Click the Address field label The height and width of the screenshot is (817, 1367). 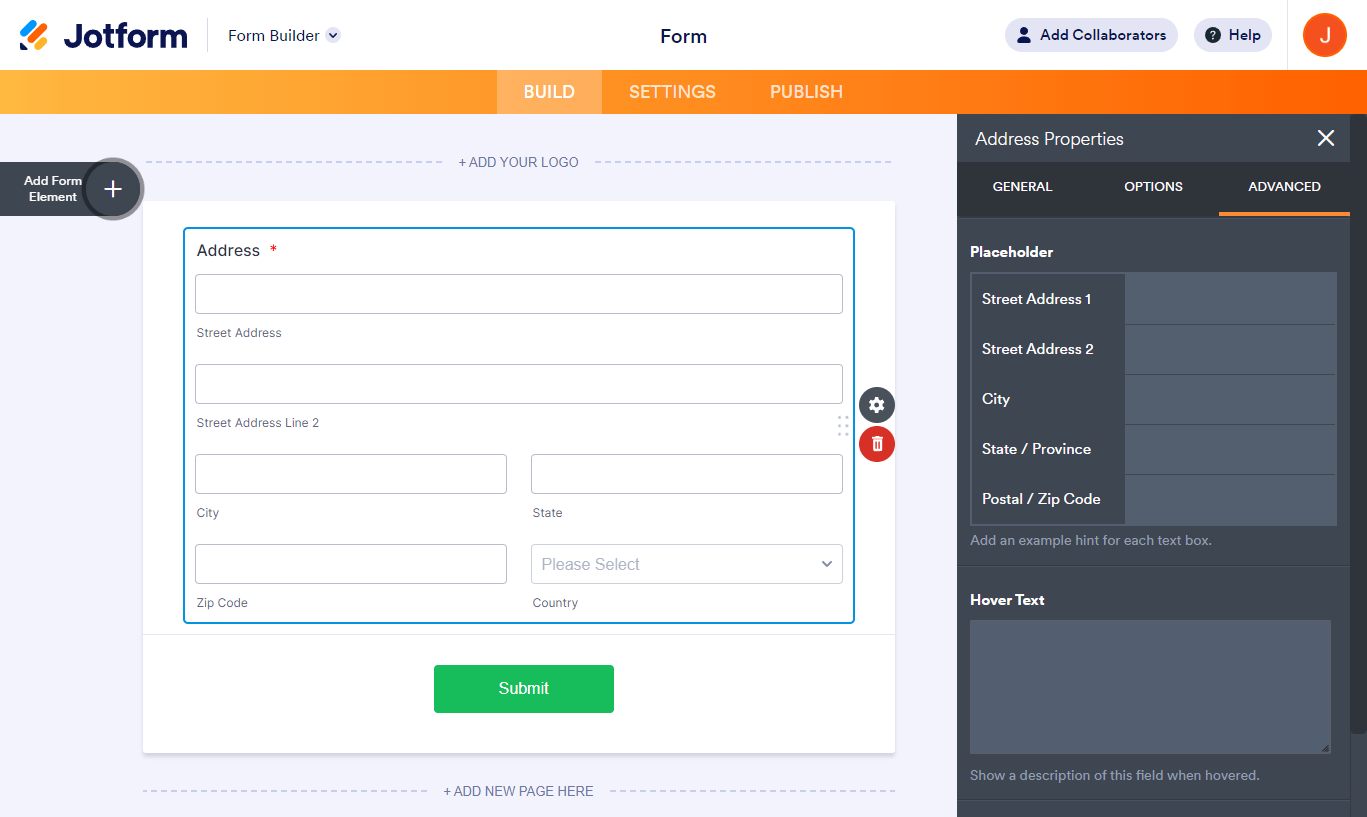[228, 251]
